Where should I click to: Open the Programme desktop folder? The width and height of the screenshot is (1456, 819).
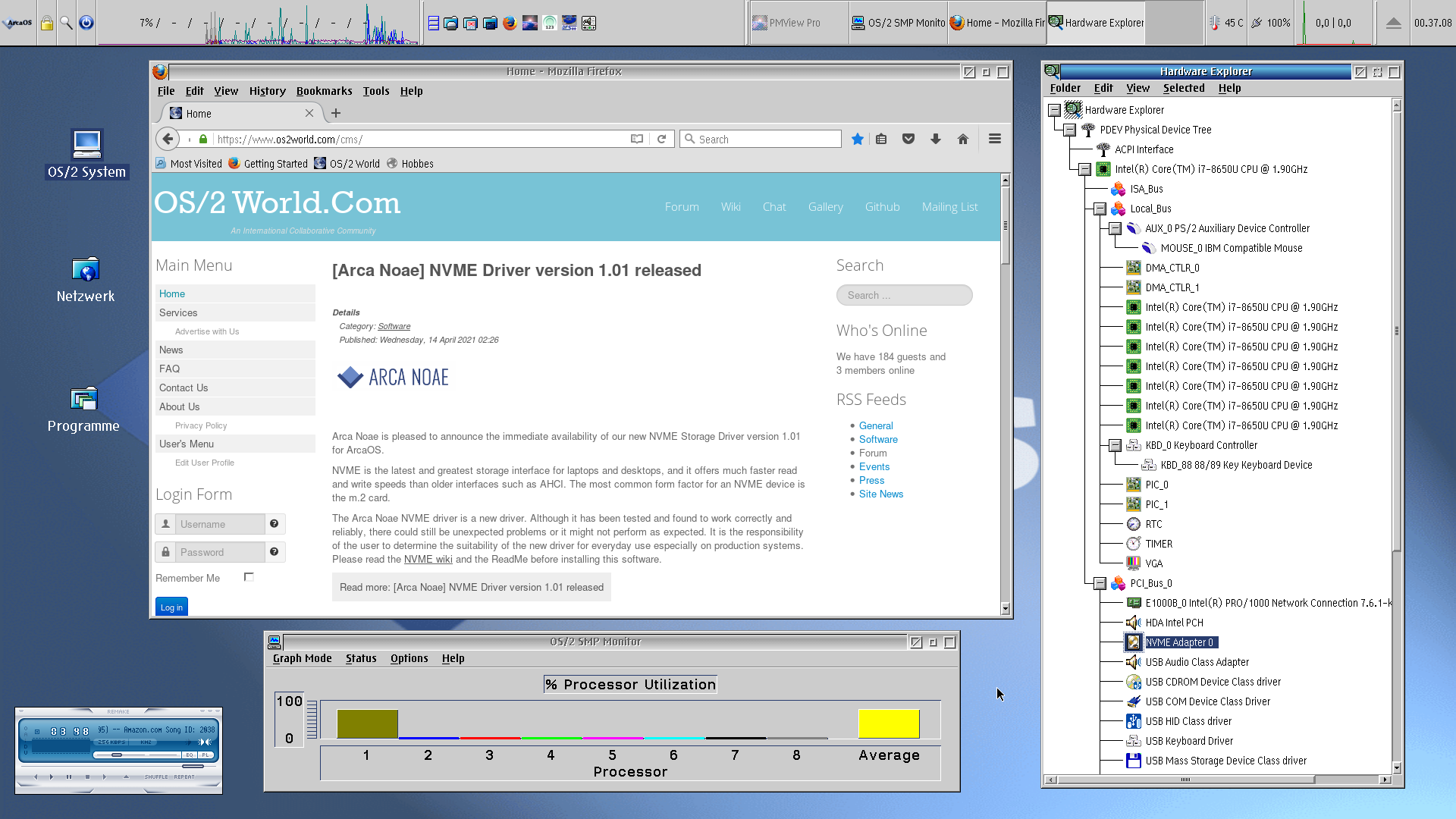coord(83,409)
